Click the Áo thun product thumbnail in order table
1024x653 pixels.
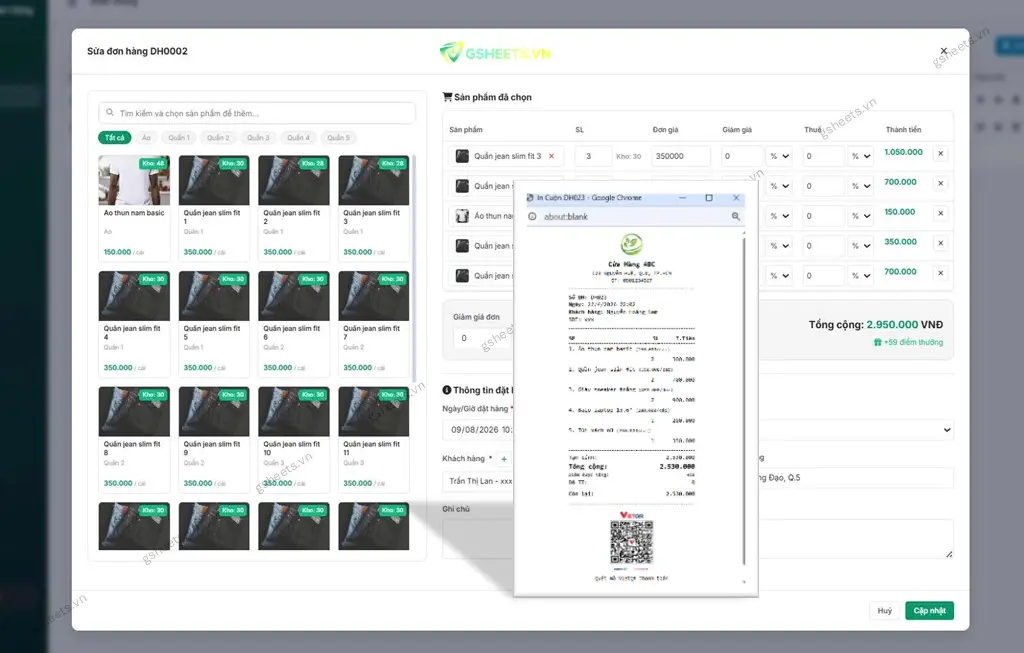coord(462,216)
